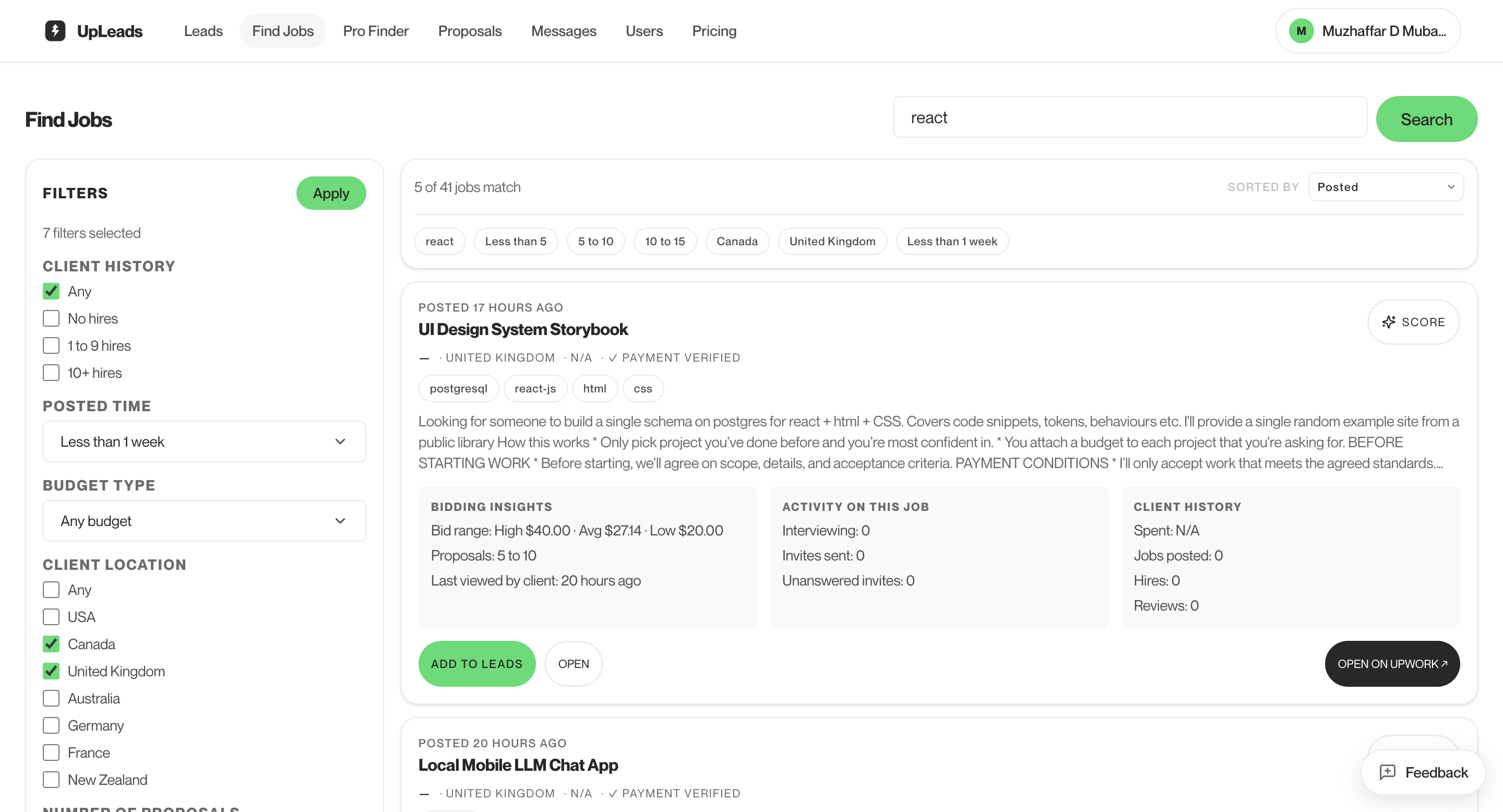This screenshot has height=812, width=1503.
Task: Check the Germany location checkbox
Action: pyautogui.click(x=51, y=725)
